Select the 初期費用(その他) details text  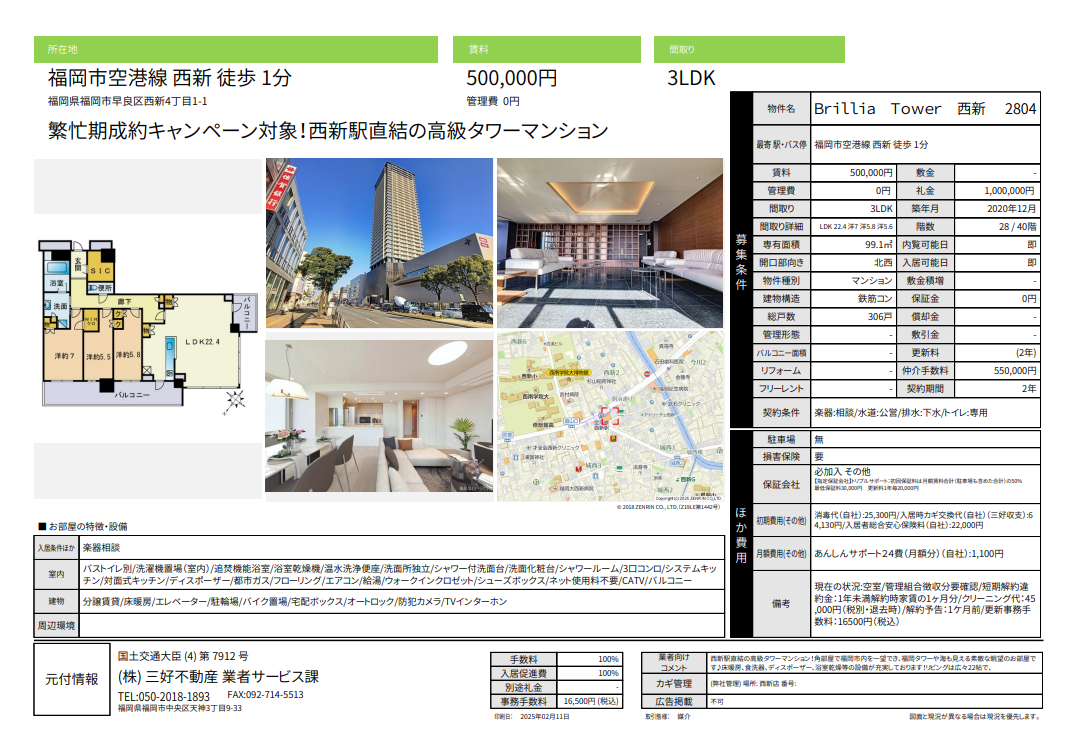tap(924, 520)
